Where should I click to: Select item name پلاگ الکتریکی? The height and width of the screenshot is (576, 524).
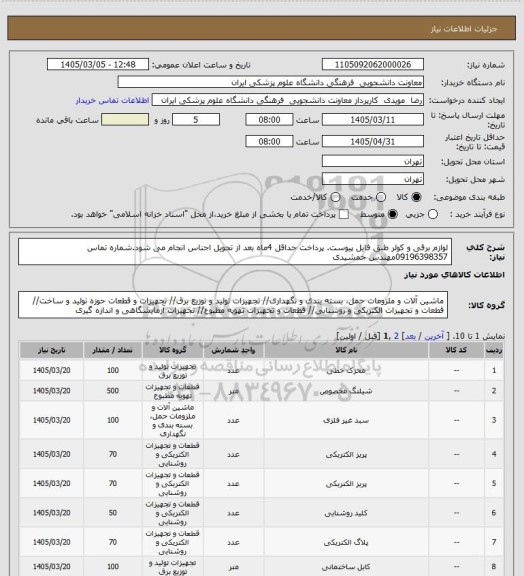pos(346,543)
